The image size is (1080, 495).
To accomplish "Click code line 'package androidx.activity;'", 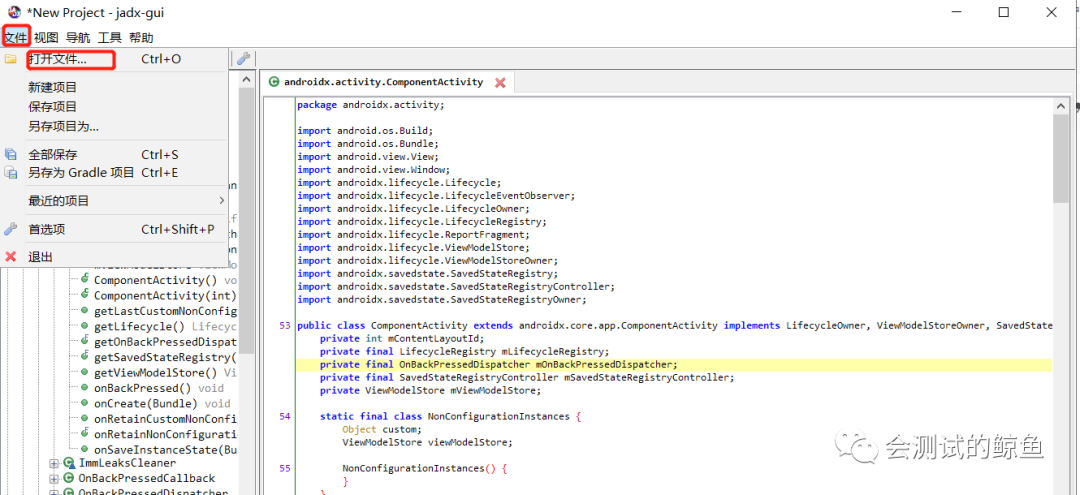I will click(371, 105).
